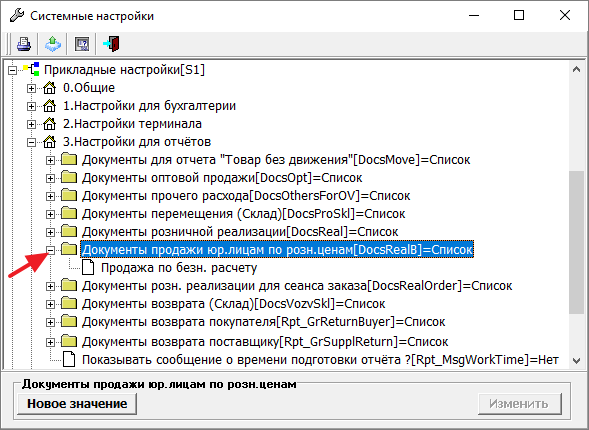This screenshot has width=589, height=430.
Task: Collapse the 3.Настройки для отчётов section
Action: pos(32,142)
